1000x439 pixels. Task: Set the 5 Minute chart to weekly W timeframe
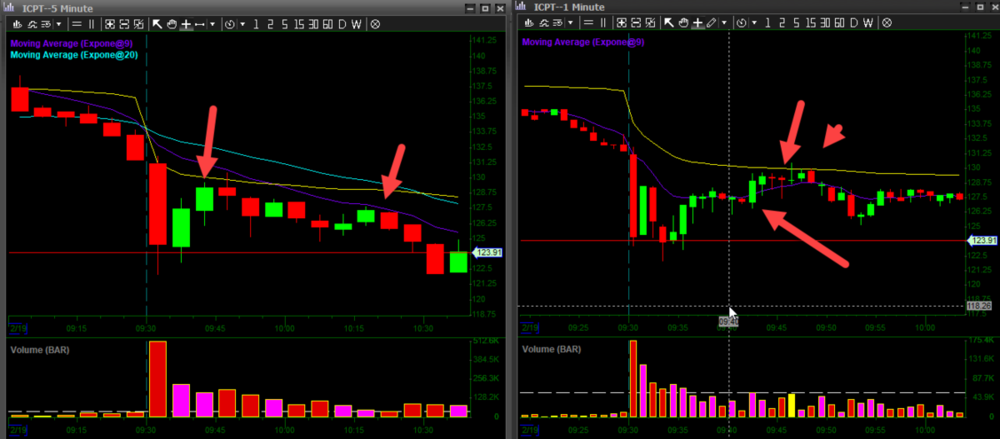356,22
